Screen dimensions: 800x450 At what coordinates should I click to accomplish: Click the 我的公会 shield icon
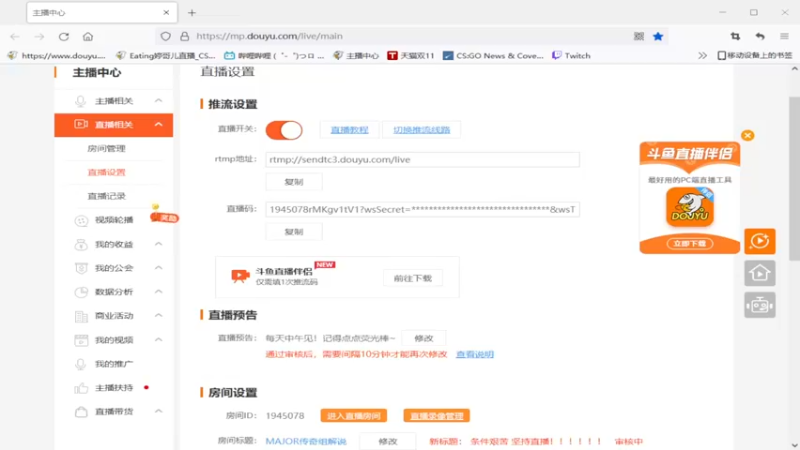pyautogui.click(x=81, y=268)
